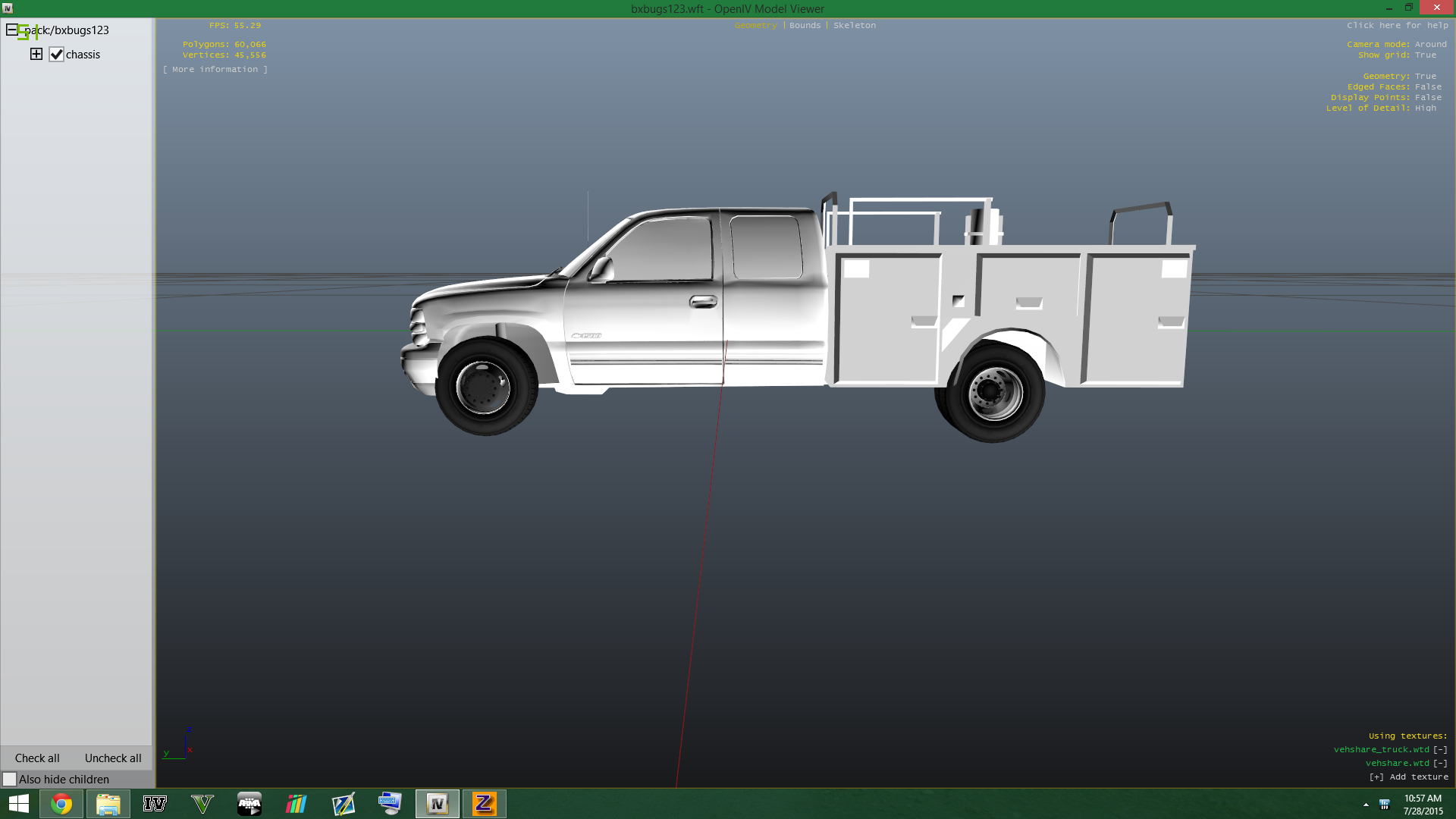Viewport: 1456px width, 819px height.
Task: Enable Also hide children checkbox
Action: click(10, 779)
